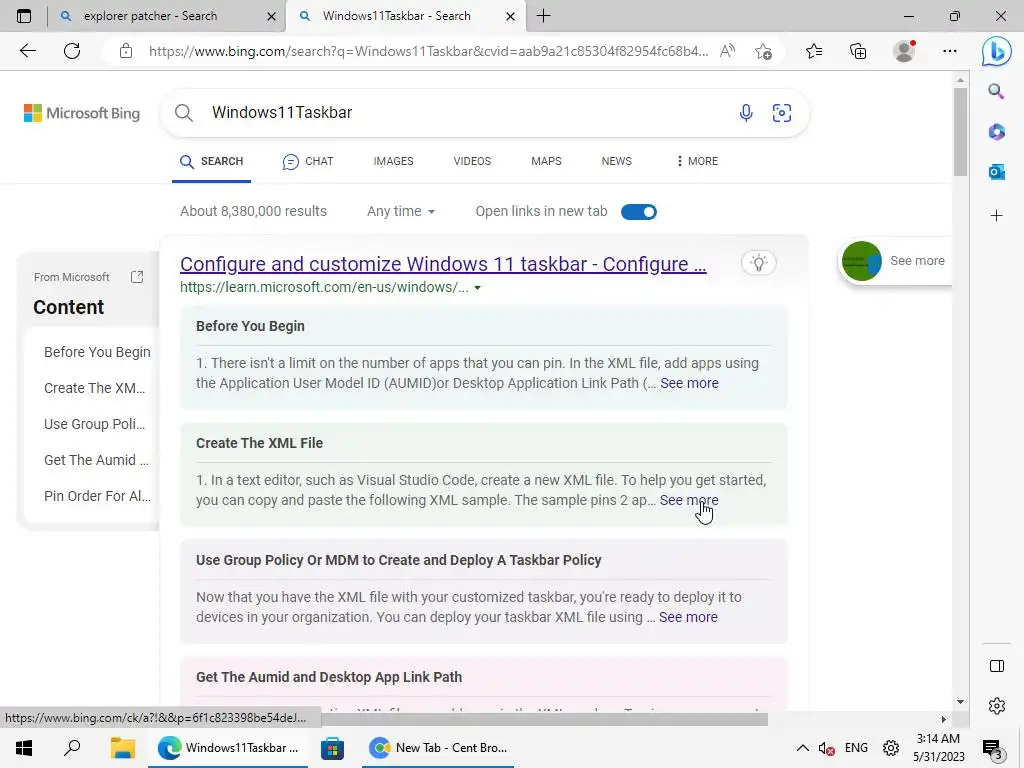
Task: Activate the Read aloud icon
Action: (727, 51)
